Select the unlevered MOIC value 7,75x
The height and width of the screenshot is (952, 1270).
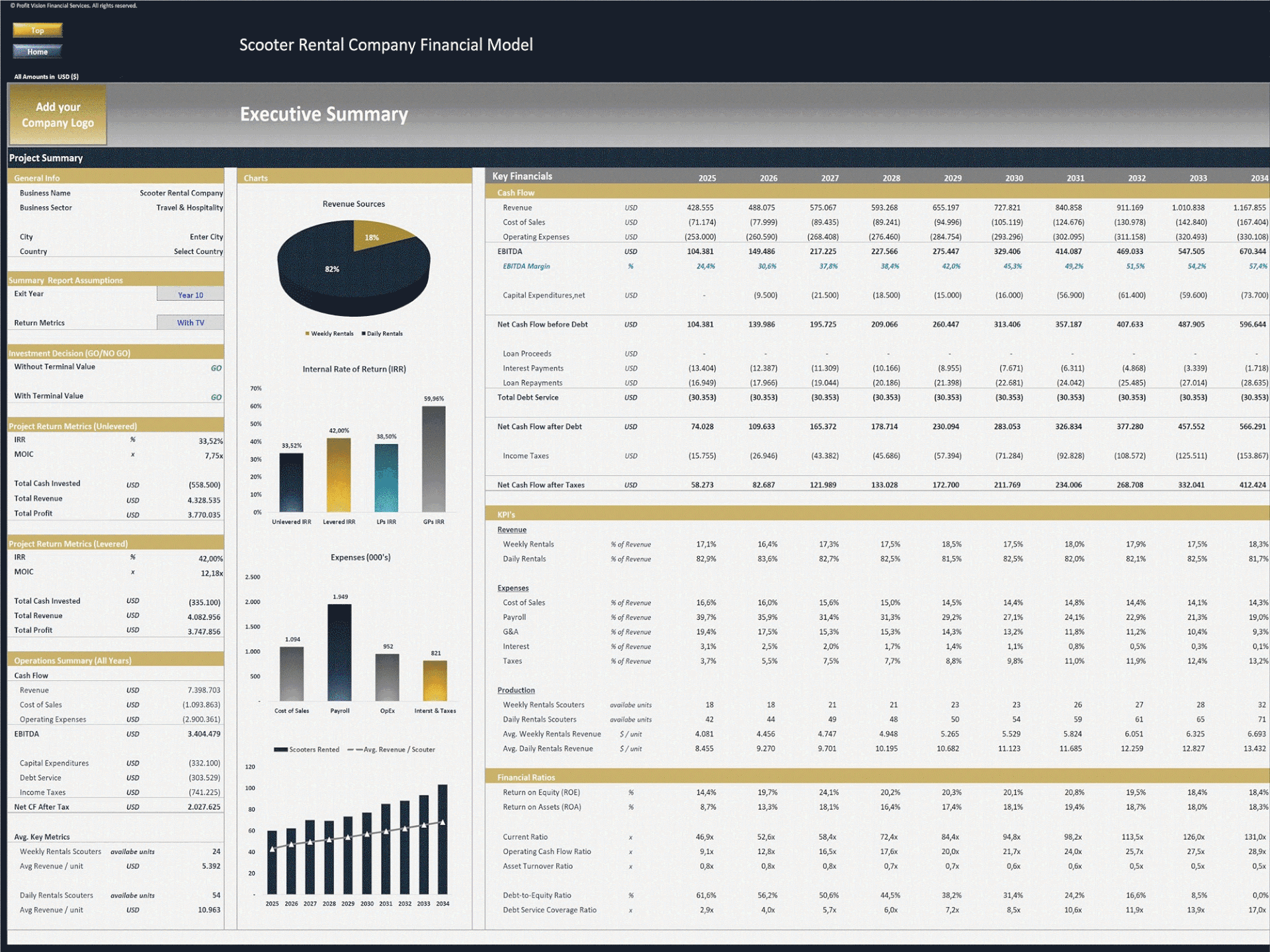coord(214,456)
